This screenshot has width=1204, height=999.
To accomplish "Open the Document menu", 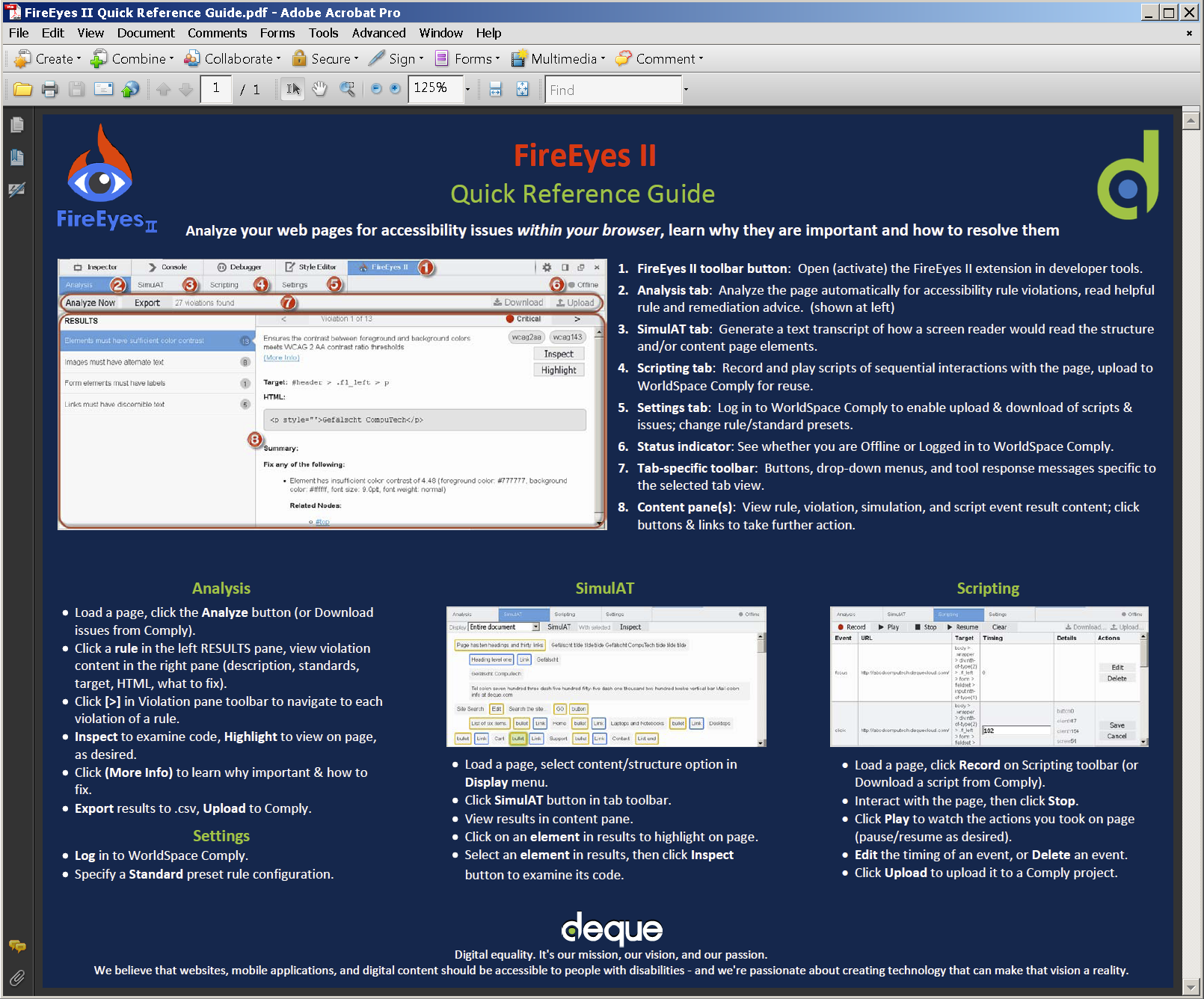I will pos(146,33).
